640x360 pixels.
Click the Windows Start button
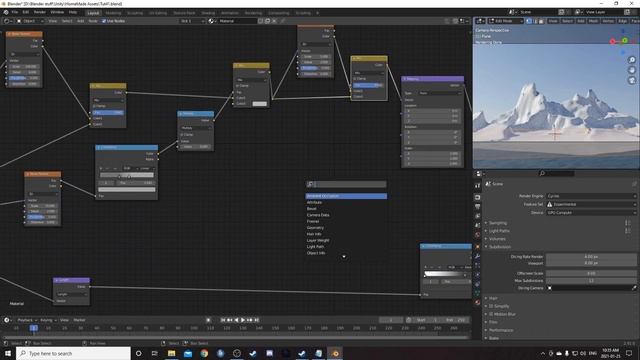(7, 353)
